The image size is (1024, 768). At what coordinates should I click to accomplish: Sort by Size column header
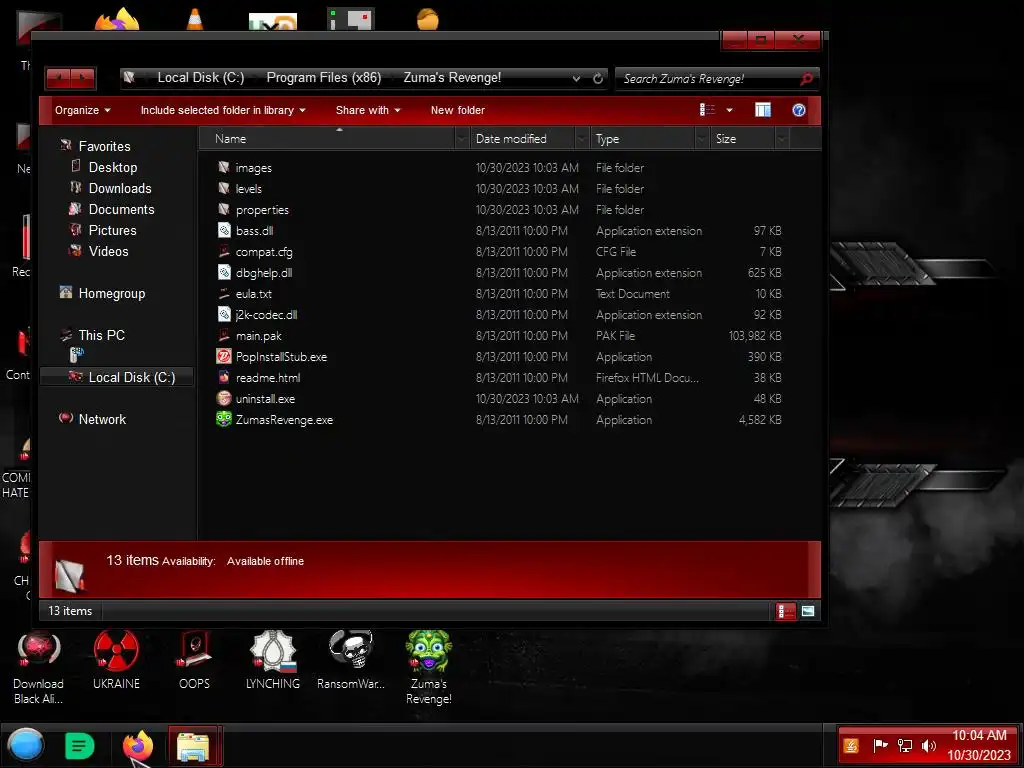point(743,138)
